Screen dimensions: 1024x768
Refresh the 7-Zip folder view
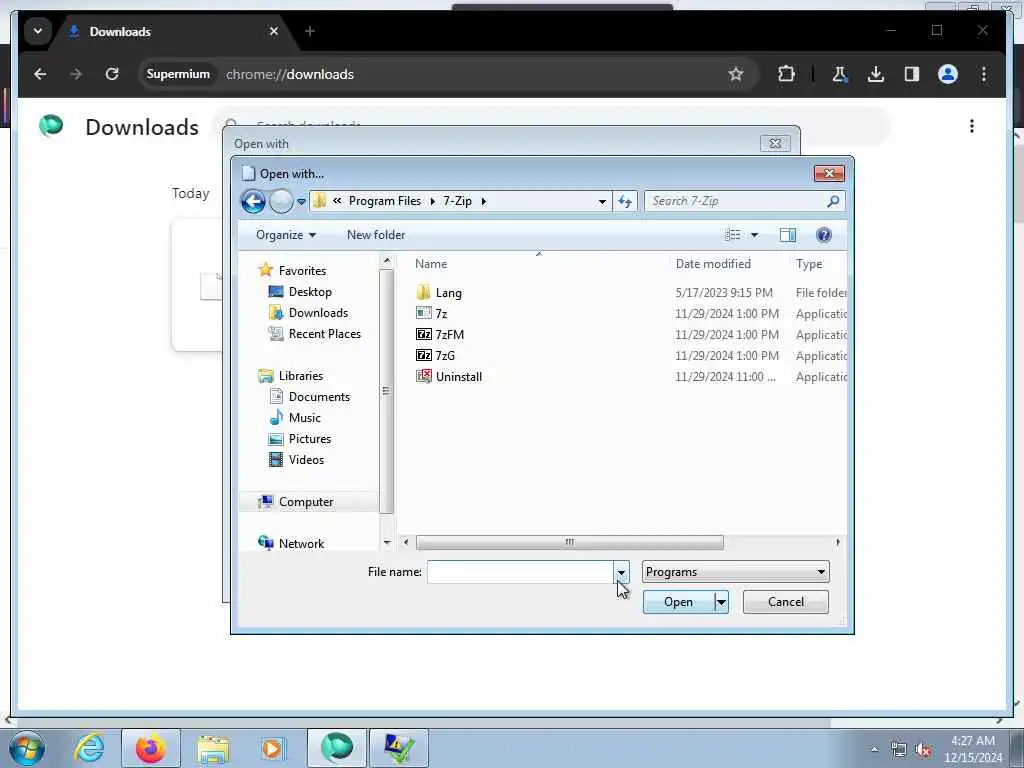pos(625,202)
